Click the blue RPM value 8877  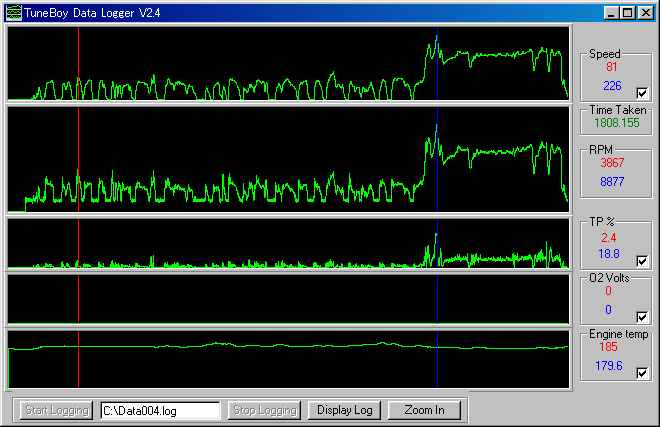coord(612,182)
